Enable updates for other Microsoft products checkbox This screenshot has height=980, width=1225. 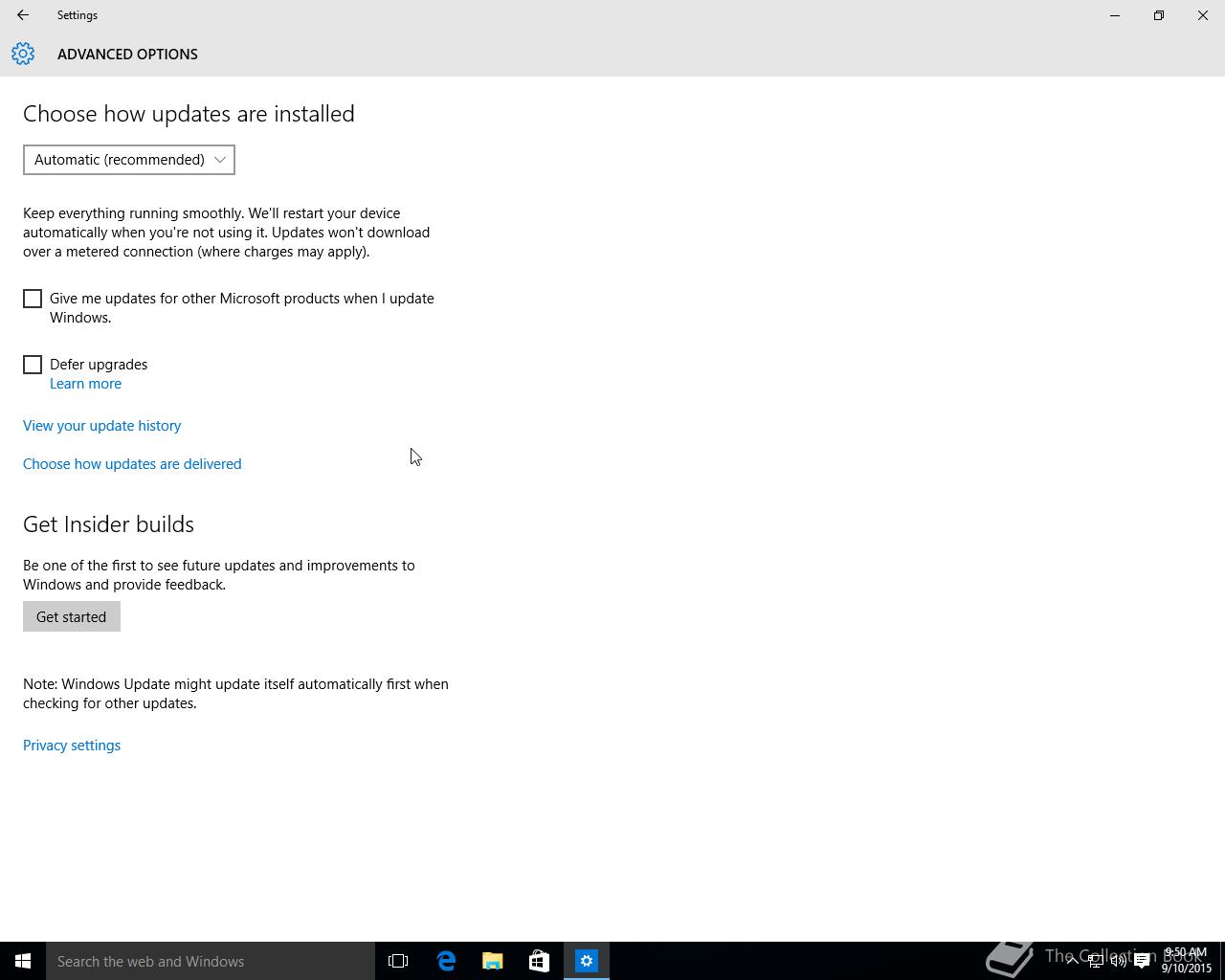click(33, 299)
